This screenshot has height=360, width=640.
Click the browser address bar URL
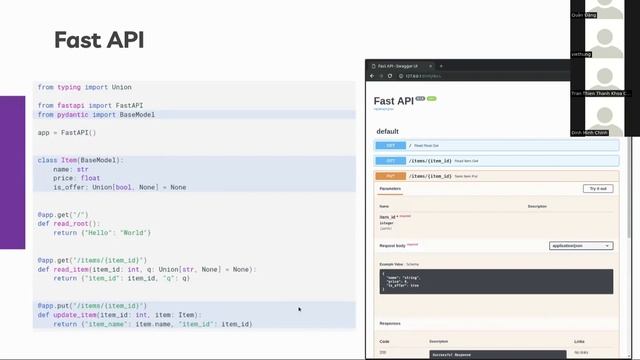pyautogui.click(x=423, y=76)
